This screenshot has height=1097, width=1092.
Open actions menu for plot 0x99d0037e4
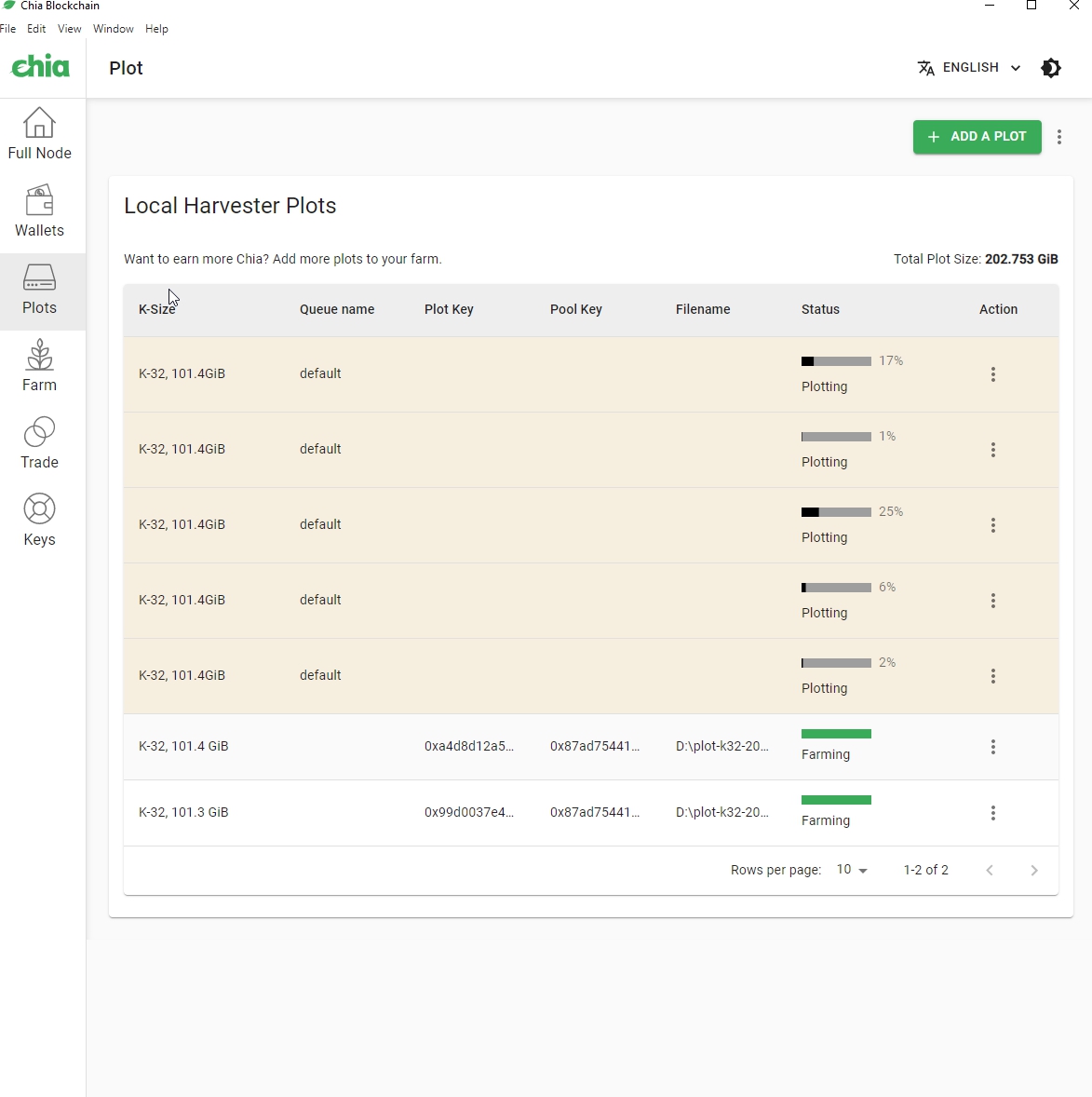(992, 813)
